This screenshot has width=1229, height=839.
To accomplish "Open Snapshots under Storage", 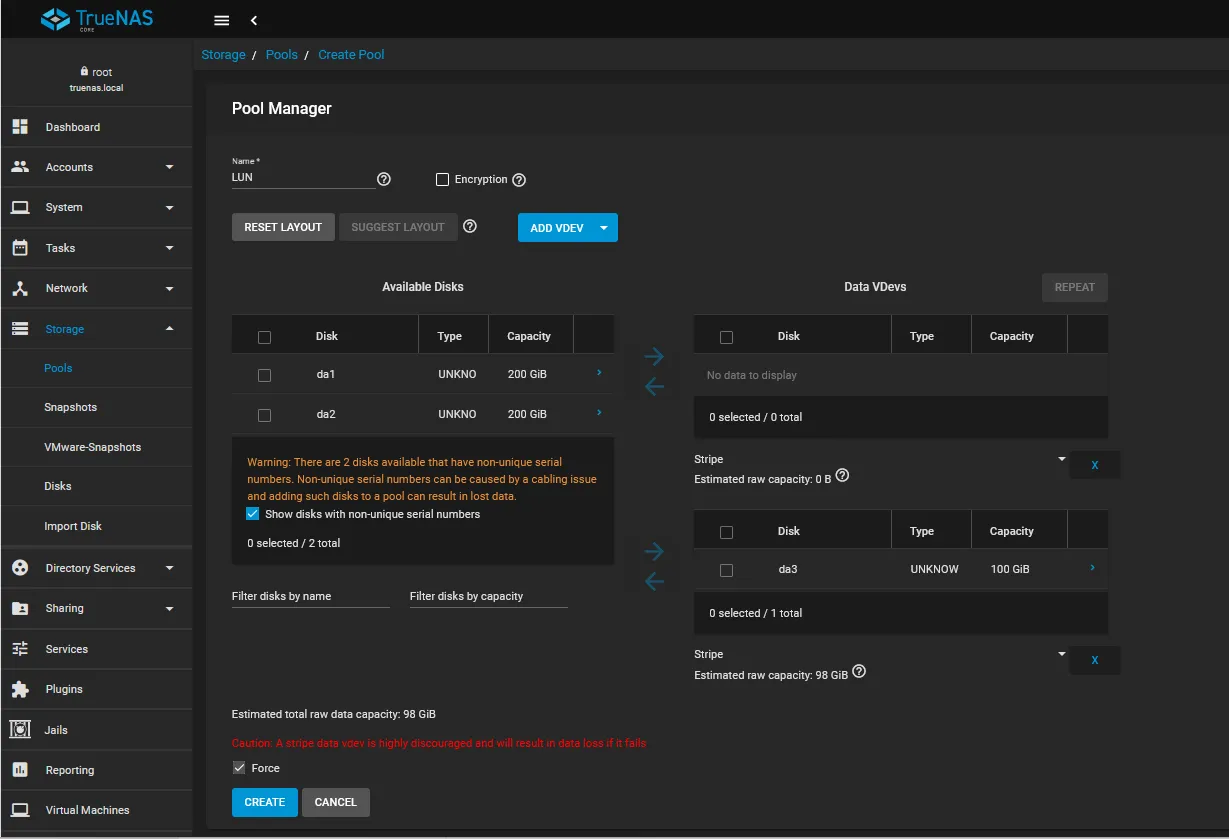I will pos(70,407).
